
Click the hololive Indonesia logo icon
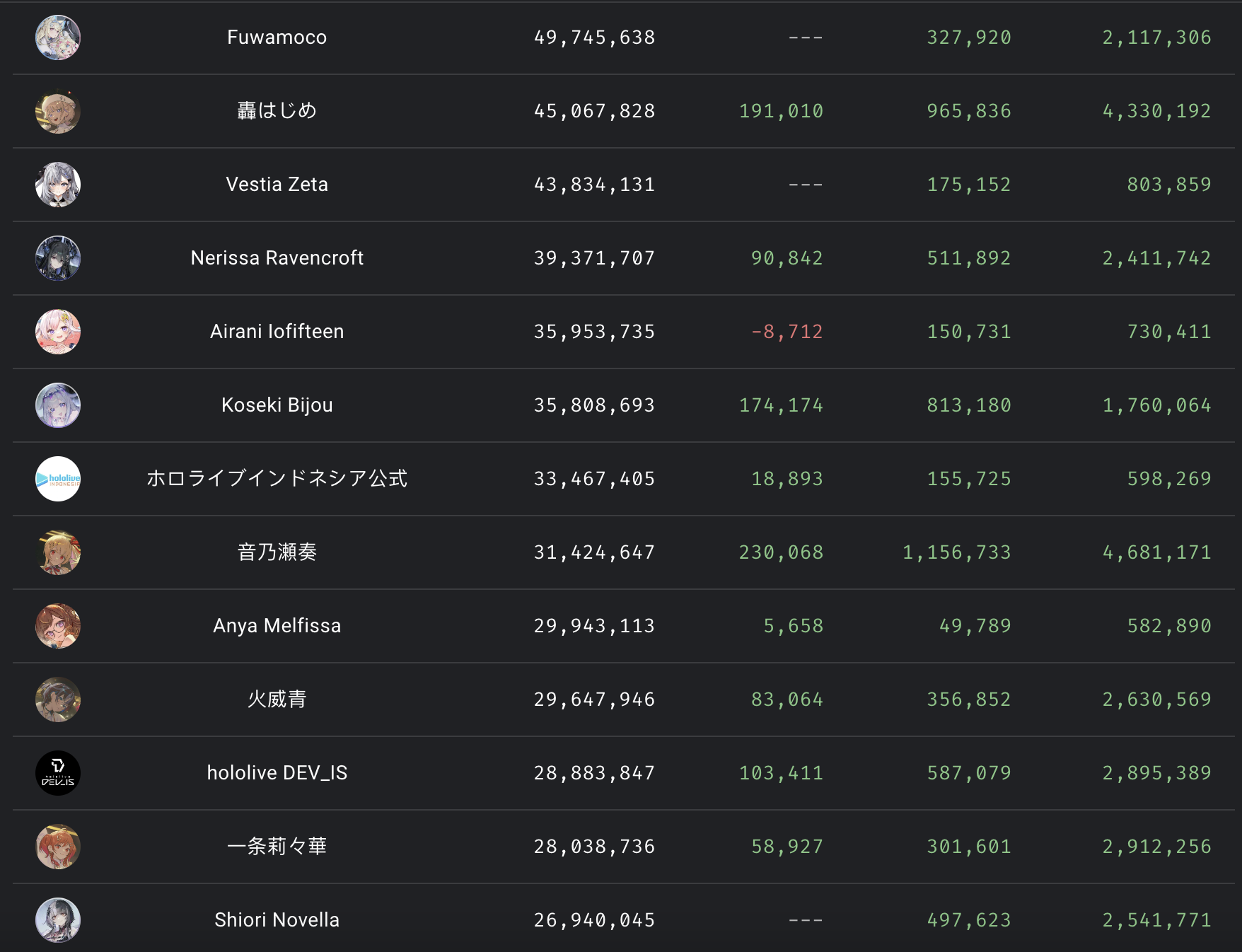[x=58, y=479]
